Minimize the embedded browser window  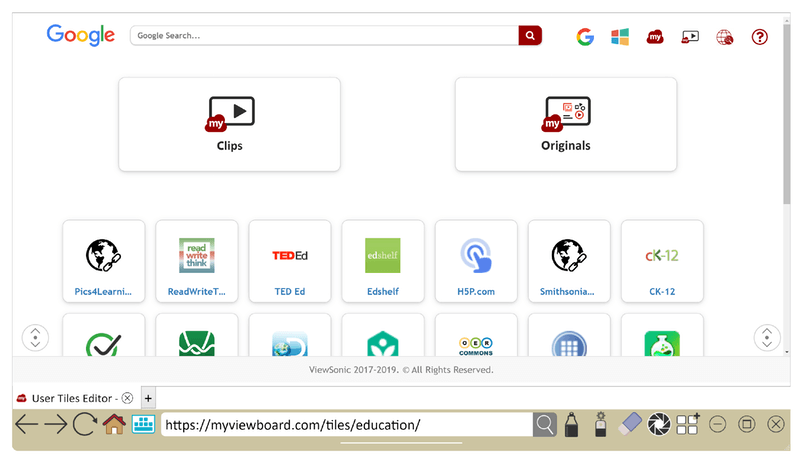717,424
